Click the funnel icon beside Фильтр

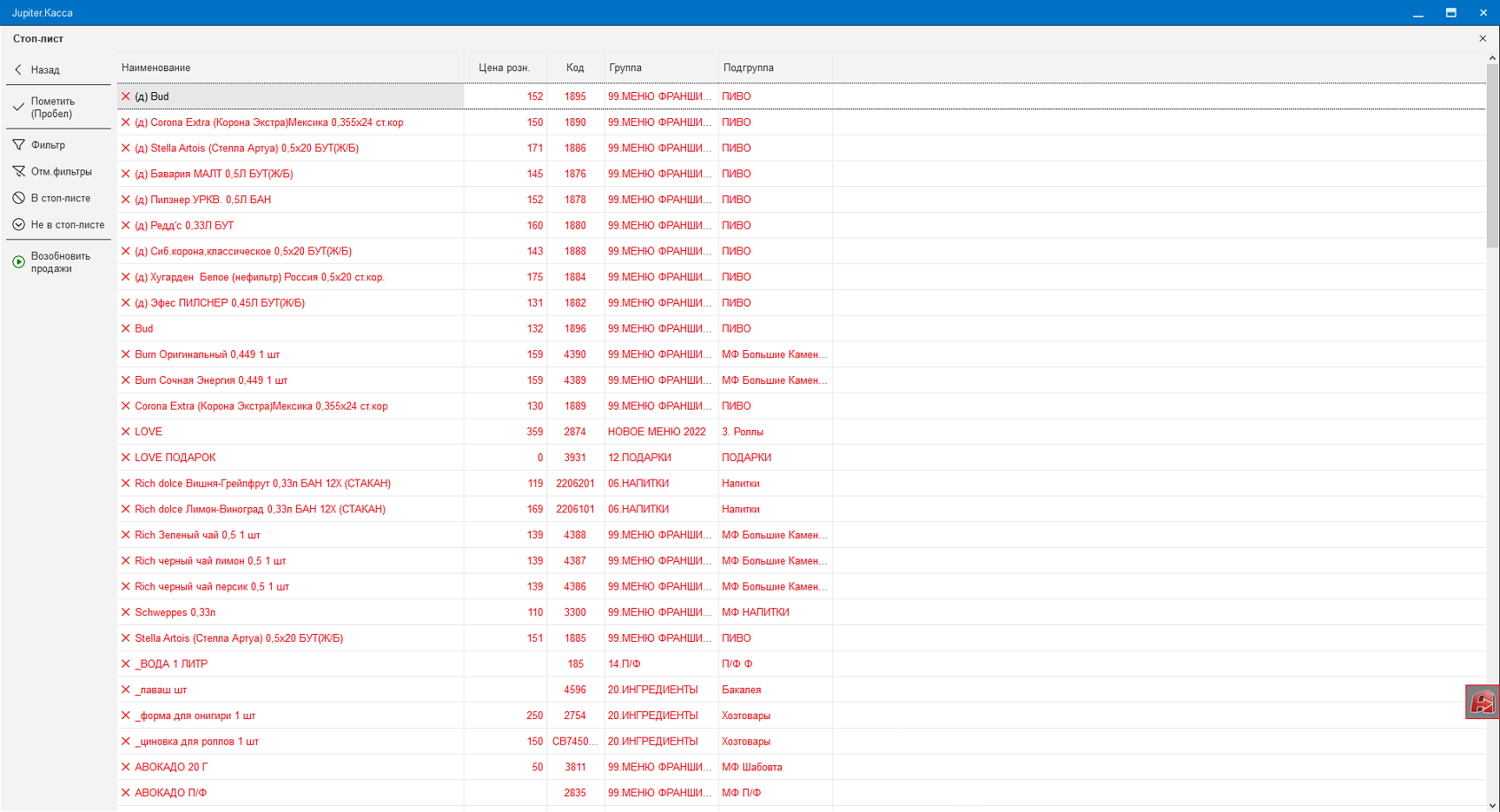click(x=18, y=145)
